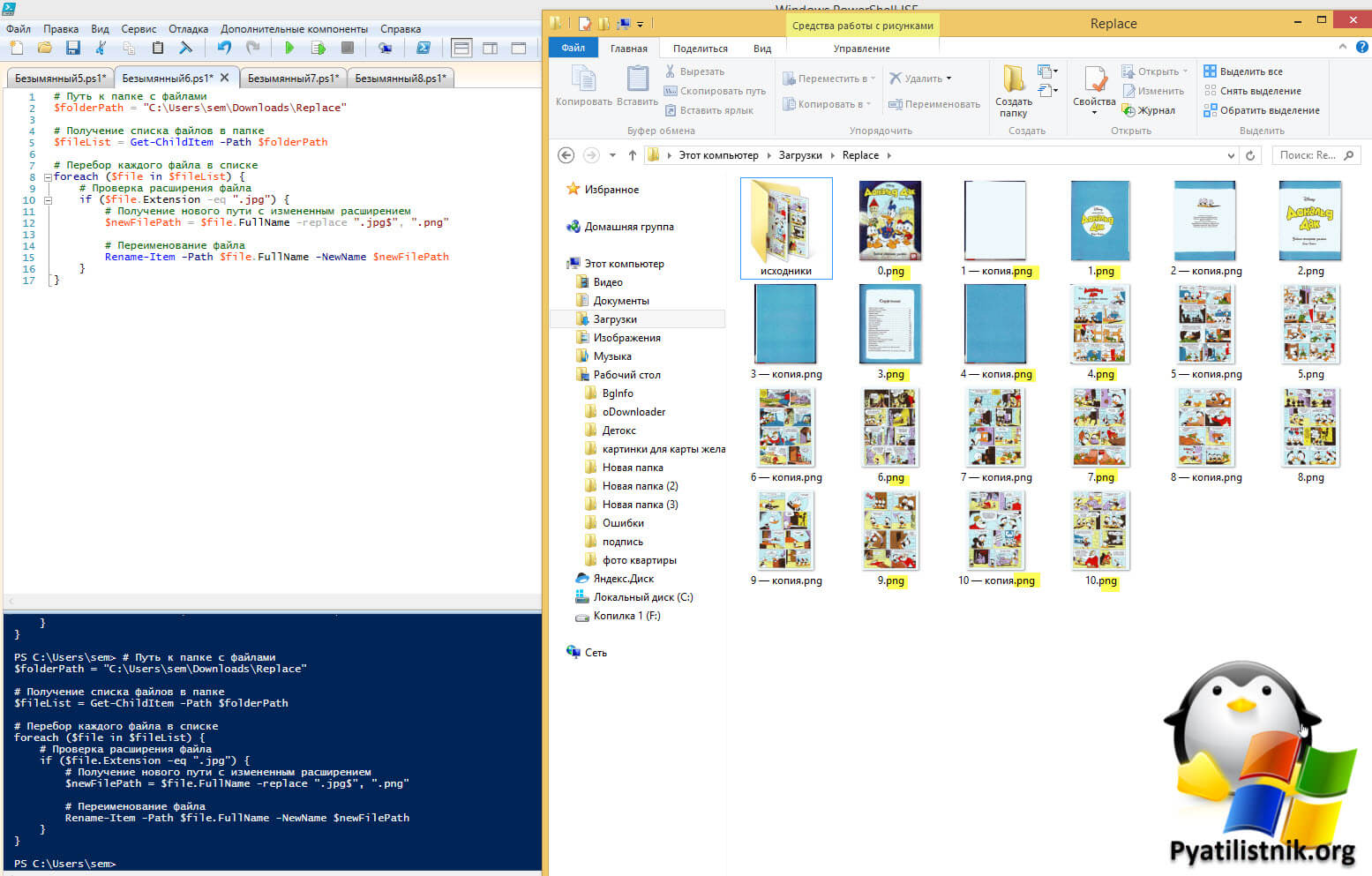Collapse the foreach code block on line 8
Image resolution: width=1372 pixels, height=876 pixels.
pos(48,176)
